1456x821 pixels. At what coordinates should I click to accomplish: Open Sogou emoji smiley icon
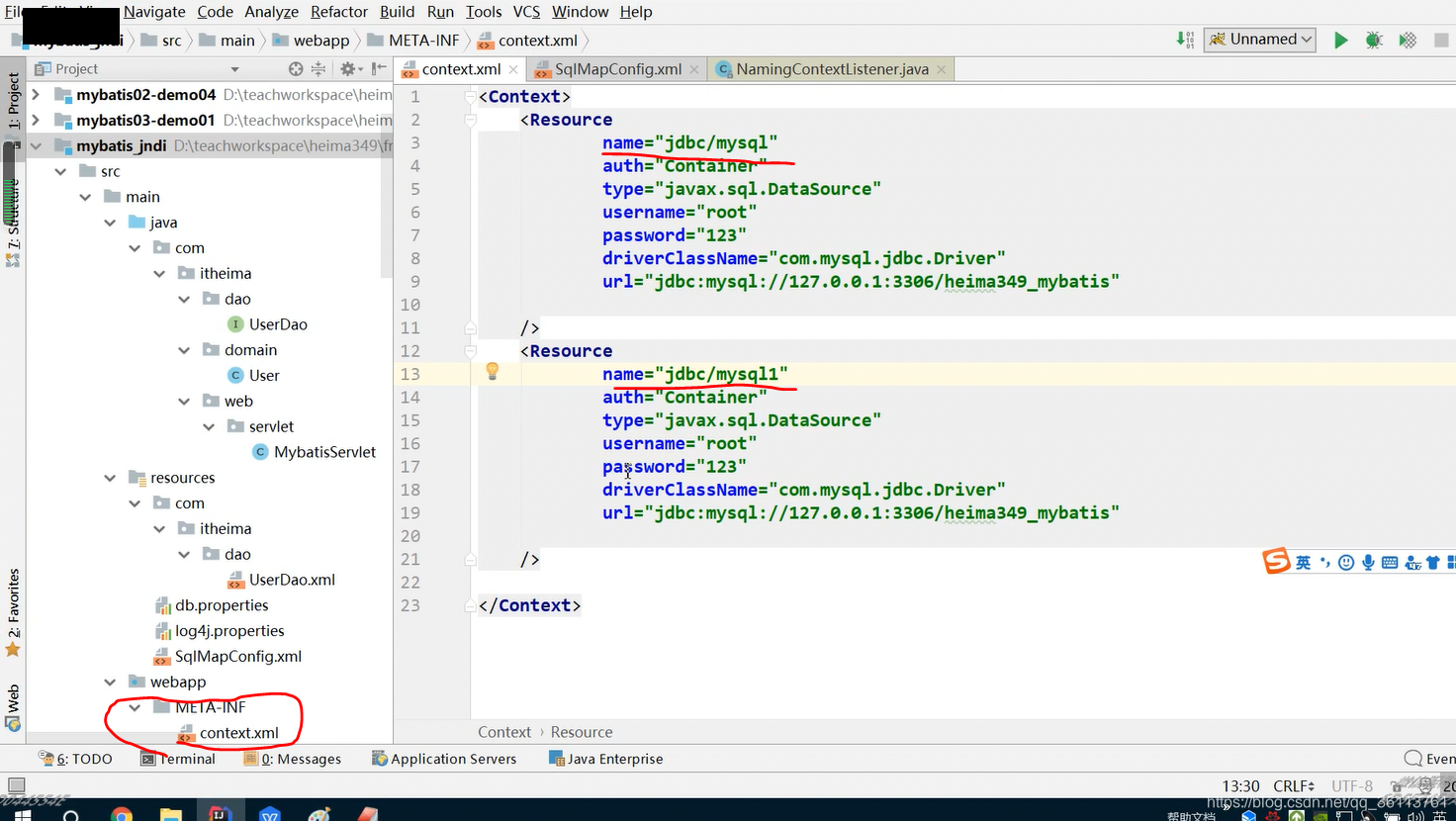pyautogui.click(x=1346, y=563)
